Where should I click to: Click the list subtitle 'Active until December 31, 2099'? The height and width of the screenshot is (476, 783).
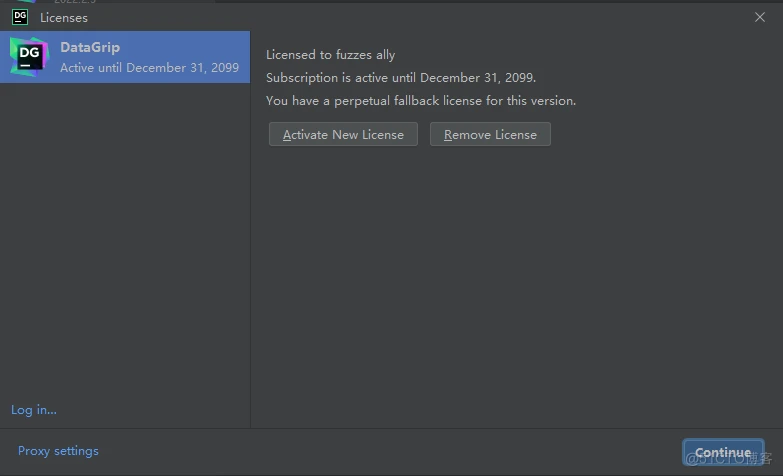(149, 68)
